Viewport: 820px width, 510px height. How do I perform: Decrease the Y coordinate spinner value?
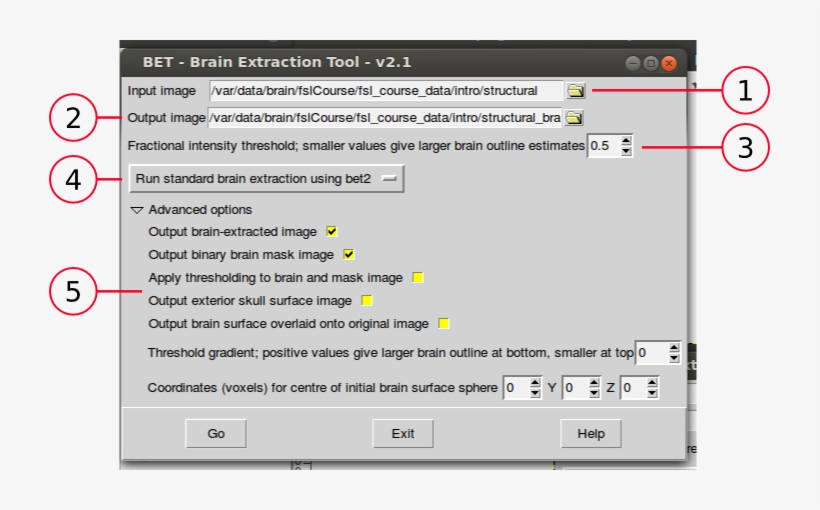tap(594, 392)
